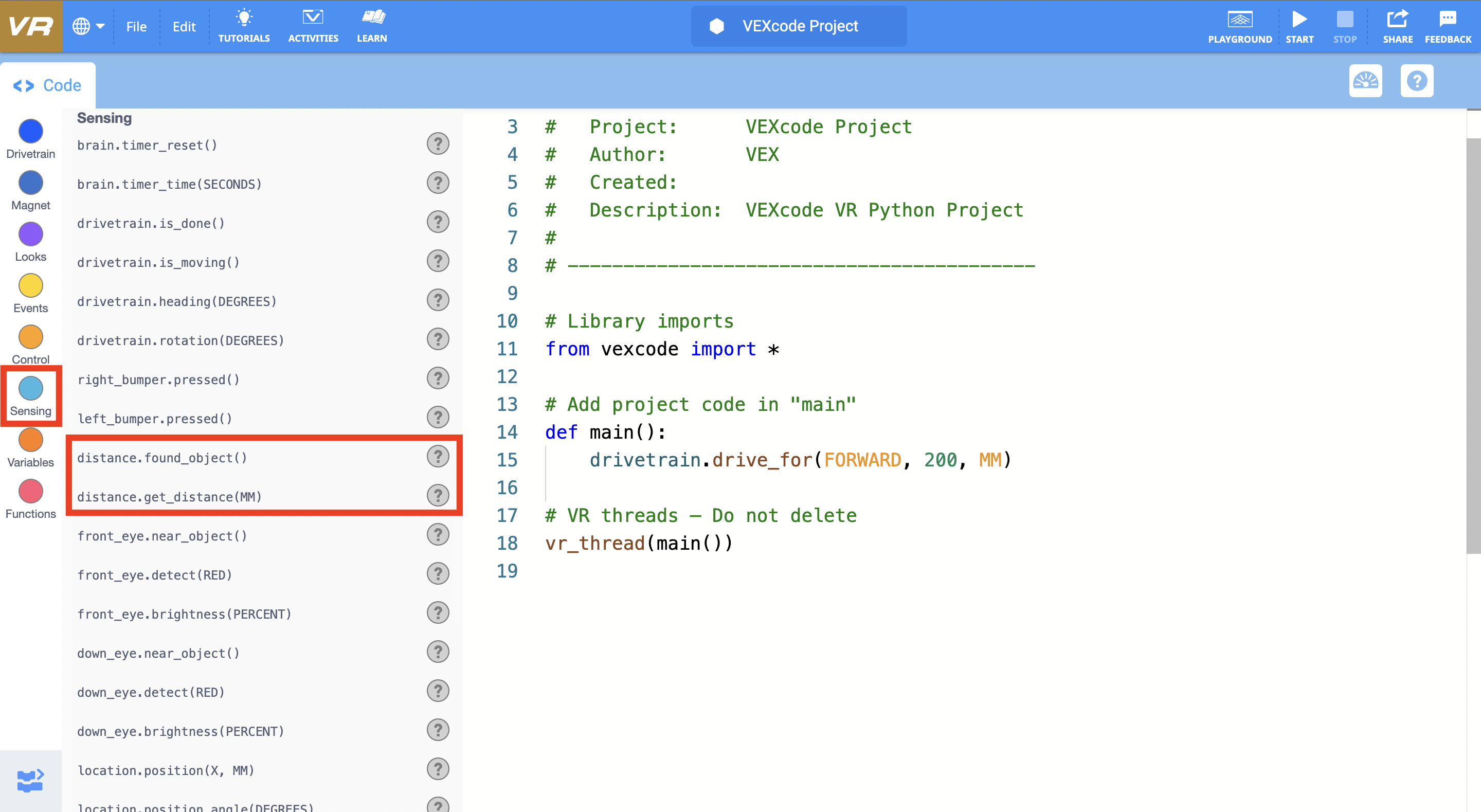Screen dimensions: 1481x812
Task: Open help with the question mark icon
Action: coord(1417,81)
